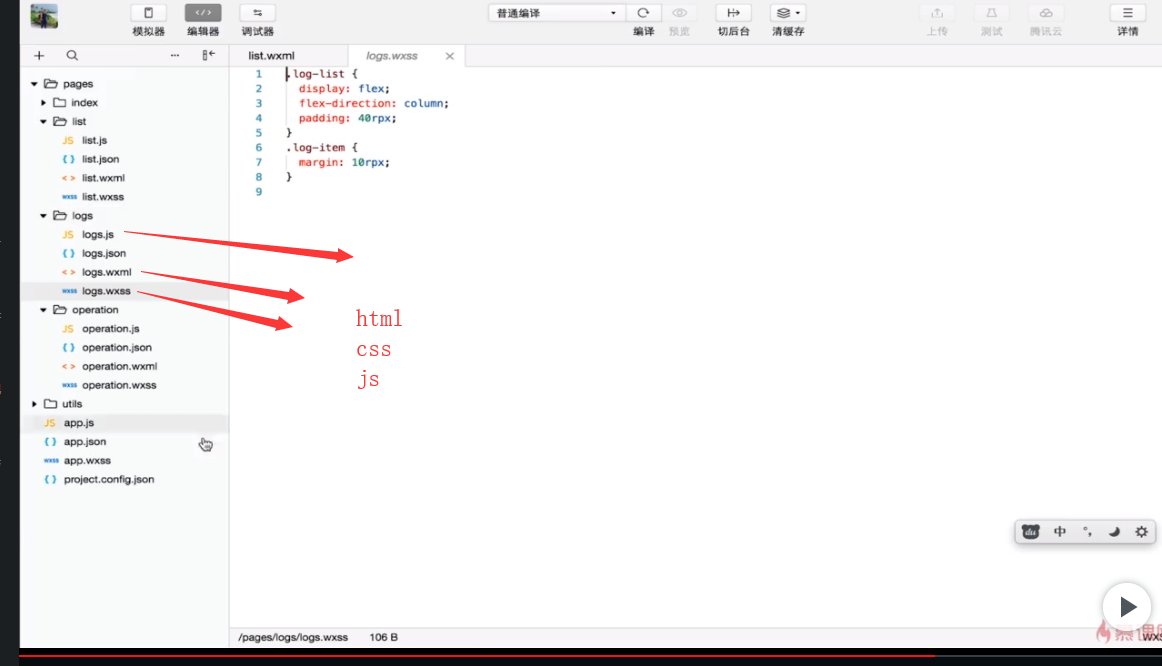The width and height of the screenshot is (1162, 666).
Task: Click the Tencent Cloud (腾讯云) icon
Action: point(1046,13)
